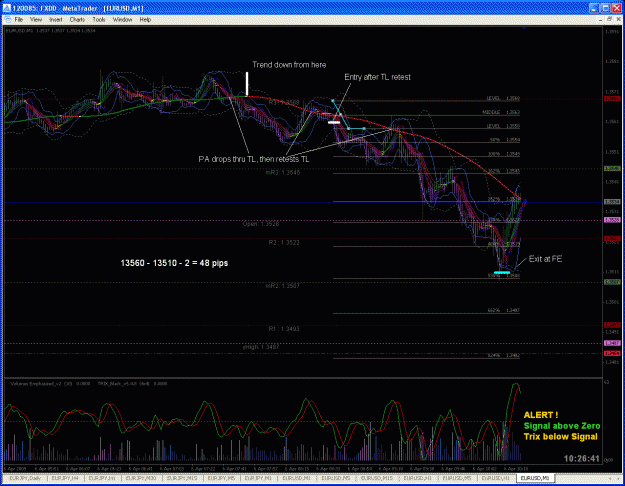
Task: Select the white entry marker dash
Action: tap(334, 122)
